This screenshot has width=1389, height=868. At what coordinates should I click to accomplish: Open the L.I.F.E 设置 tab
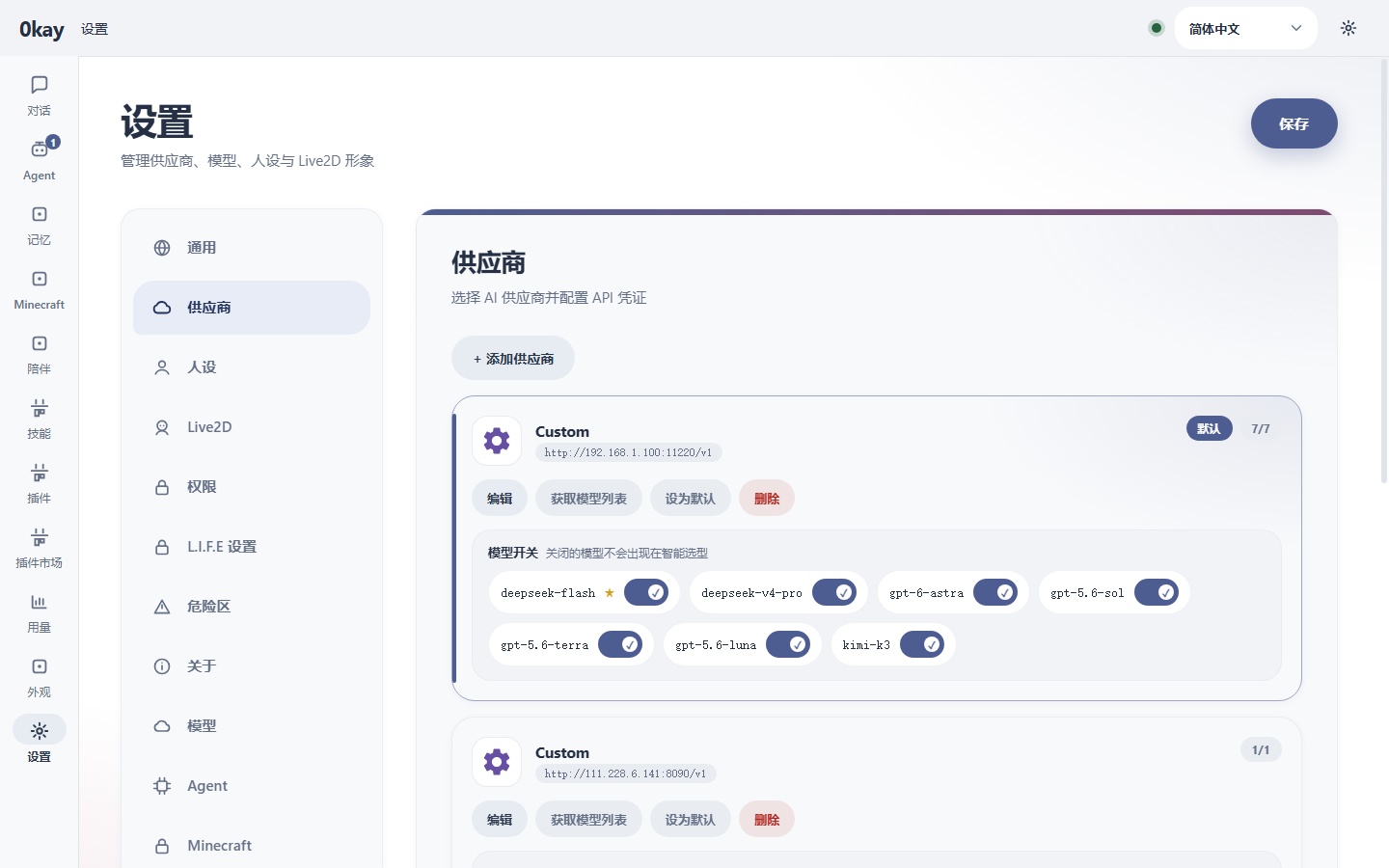pyautogui.click(x=252, y=547)
